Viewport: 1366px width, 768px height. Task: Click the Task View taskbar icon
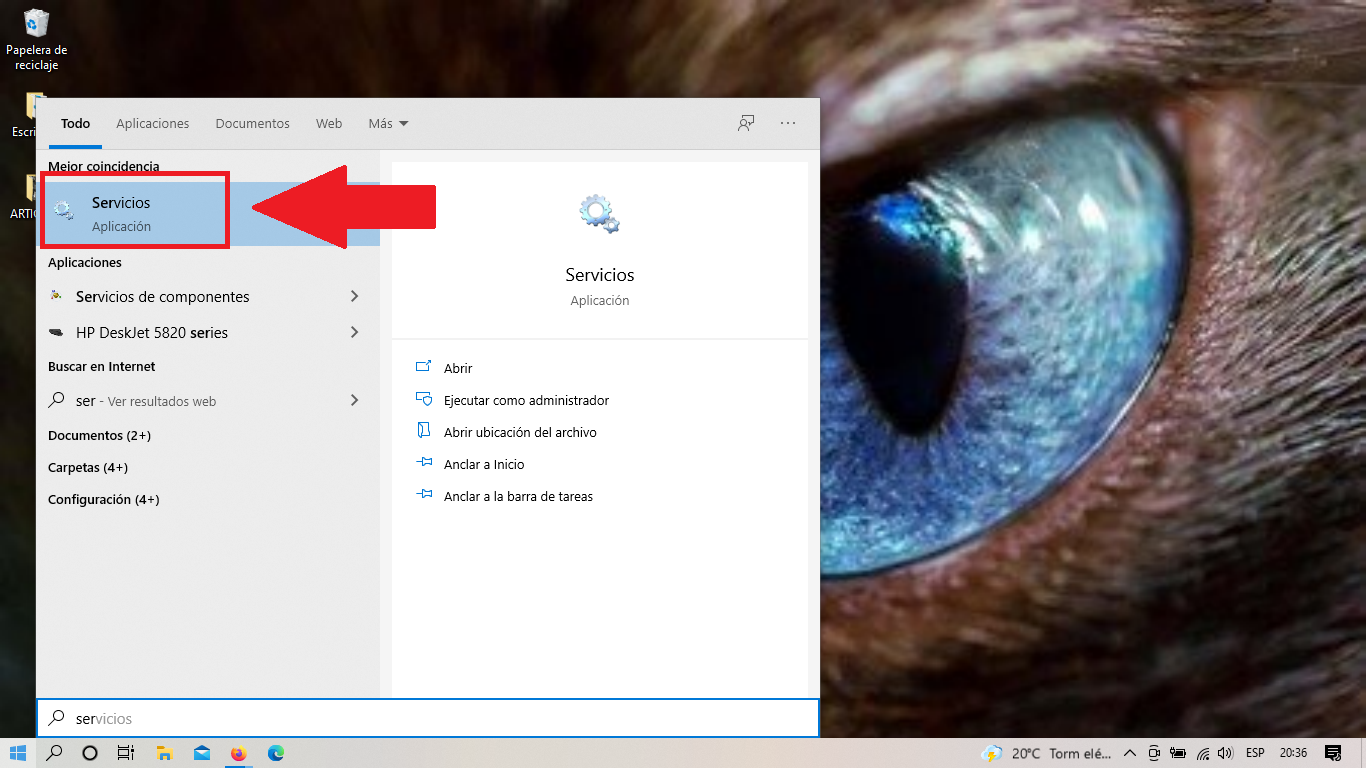click(x=126, y=753)
